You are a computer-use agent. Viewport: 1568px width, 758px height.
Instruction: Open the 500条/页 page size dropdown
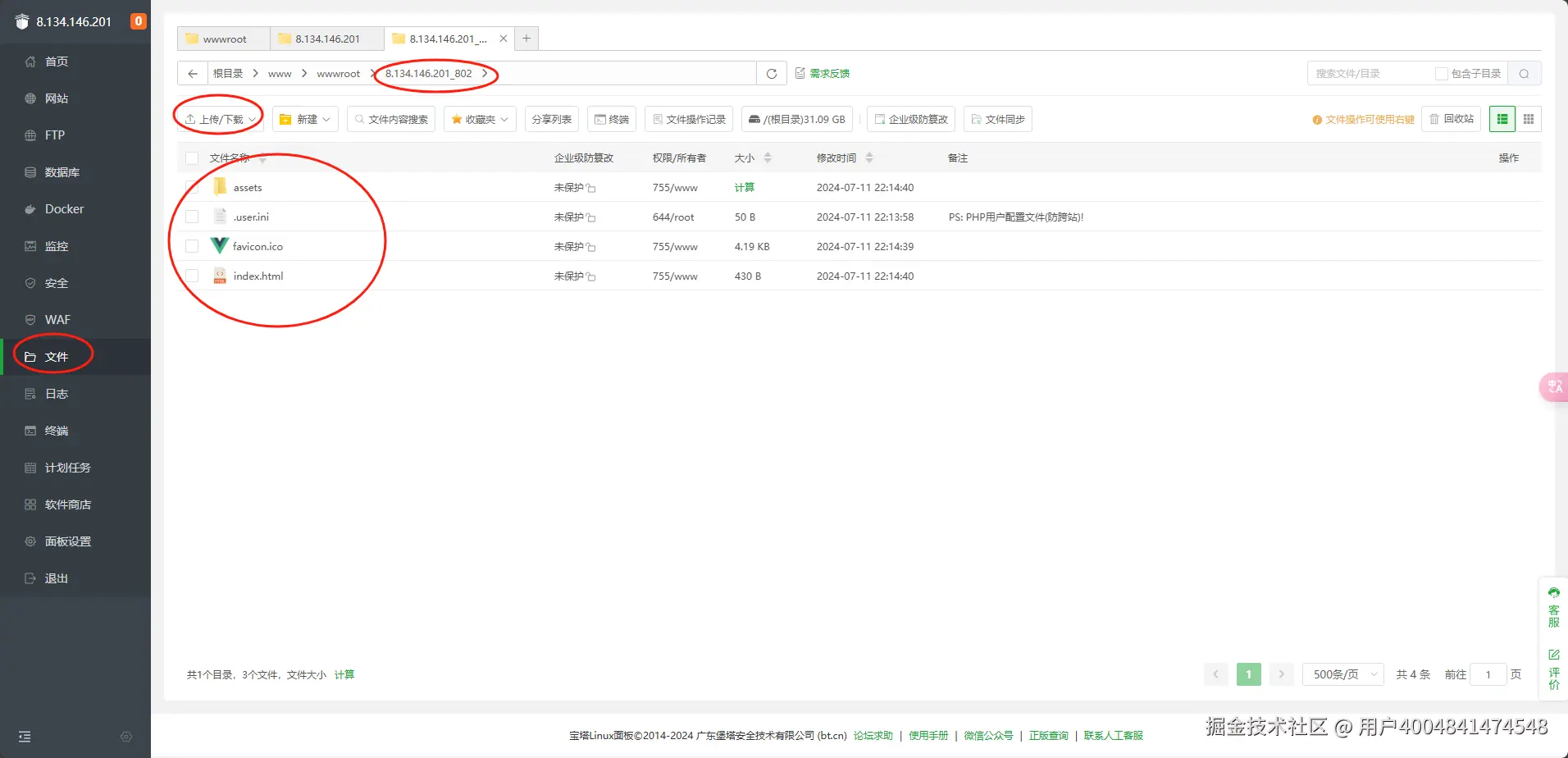coord(1343,674)
